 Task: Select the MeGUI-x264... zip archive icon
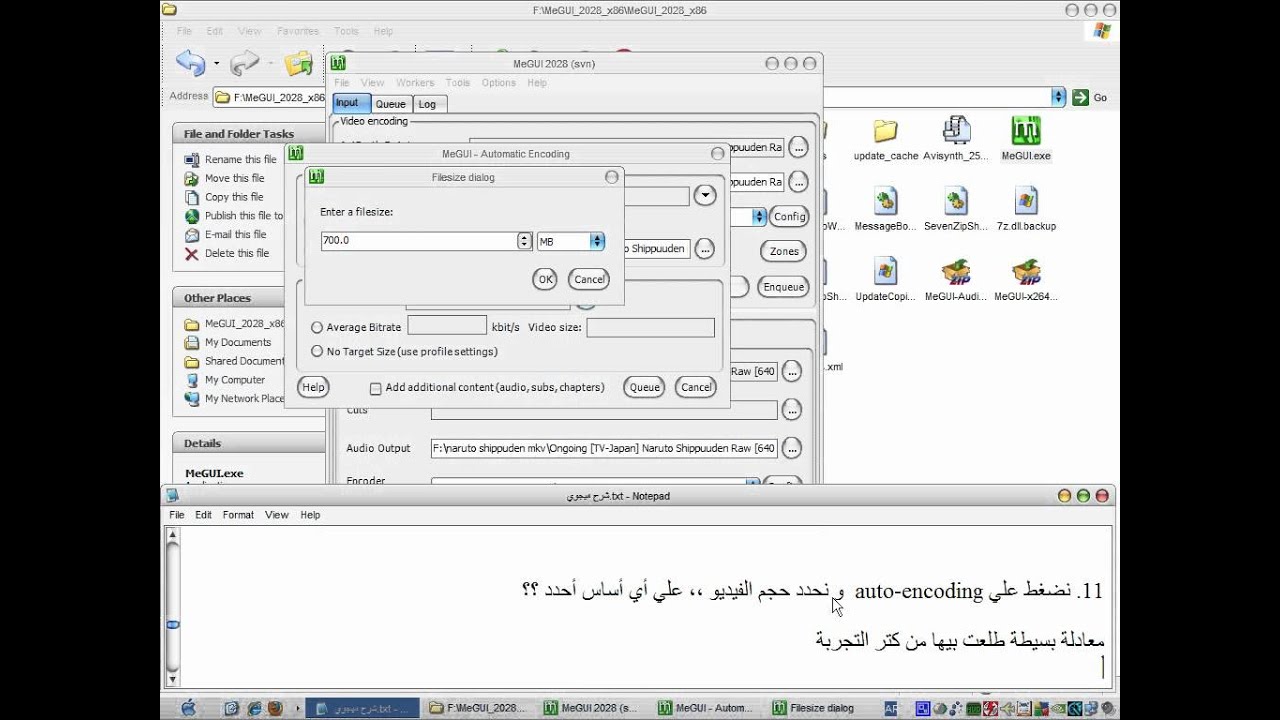tap(1026, 271)
